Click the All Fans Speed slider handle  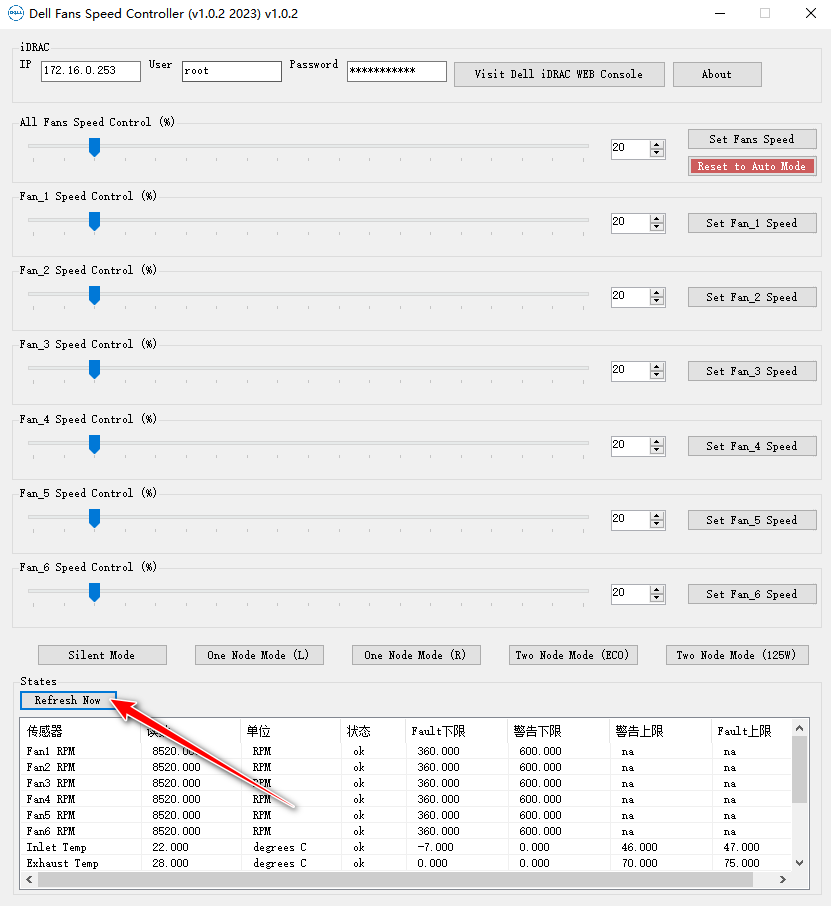(94, 147)
